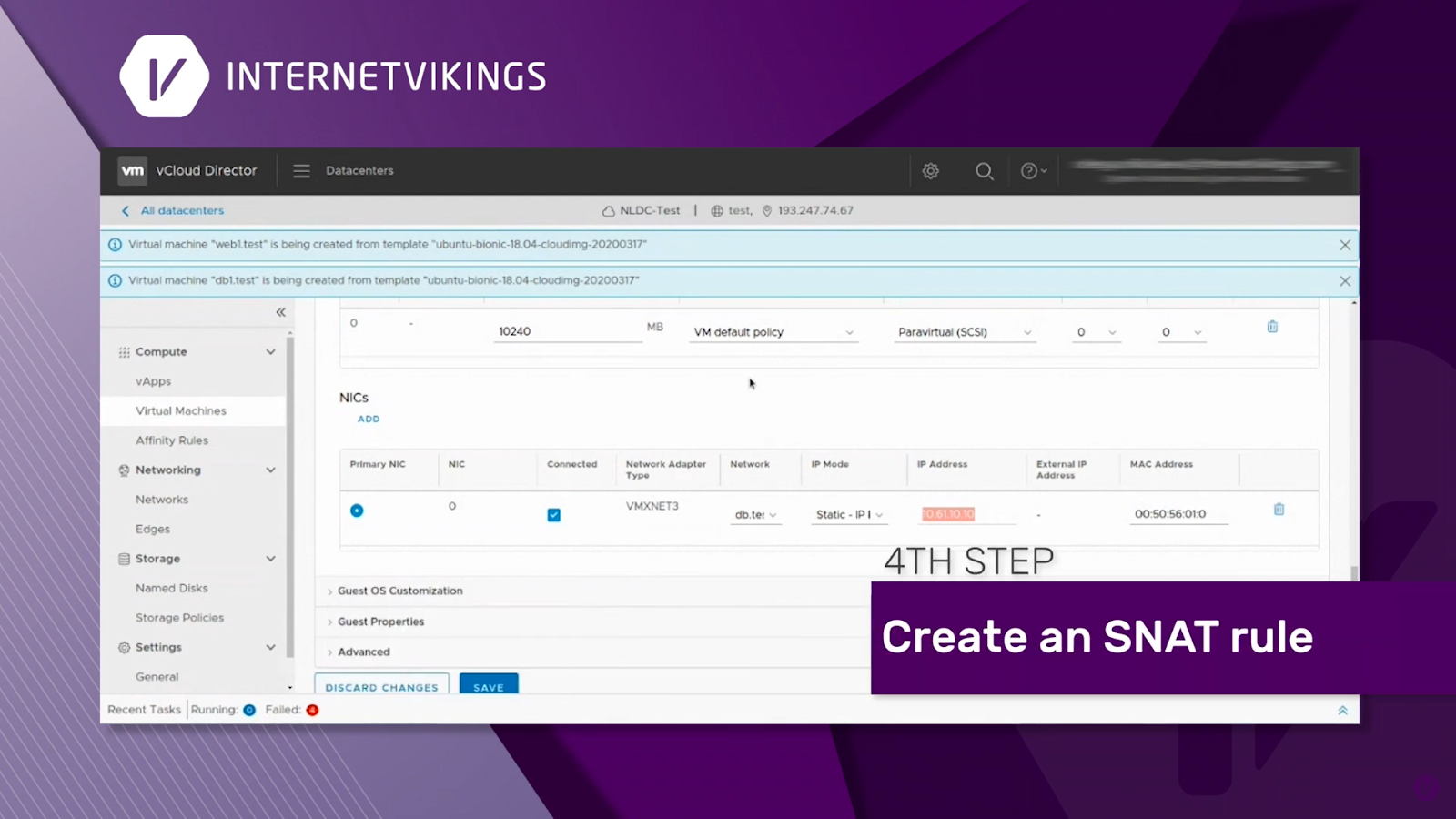Click the location pin beside 193.247.74.67
Image resolution: width=1456 pixels, height=819 pixels.
click(767, 211)
